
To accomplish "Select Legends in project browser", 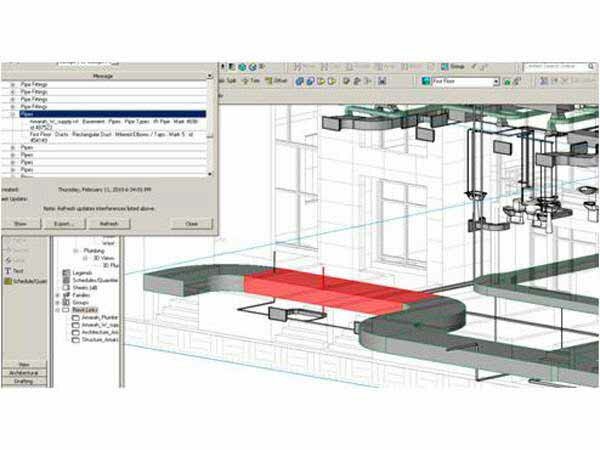I will click(x=82, y=273).
